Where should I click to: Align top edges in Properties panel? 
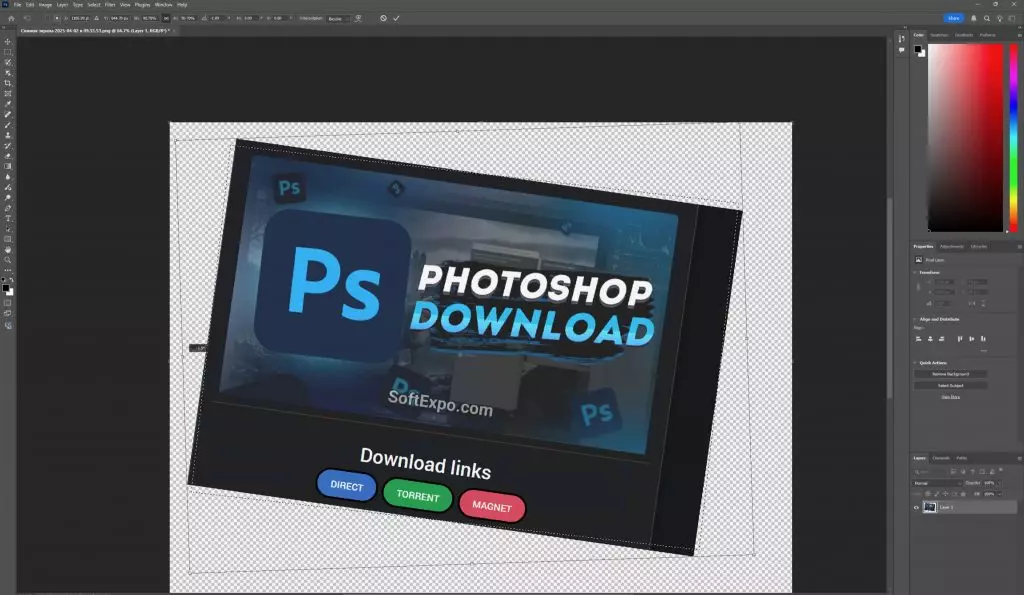[959, 339]
